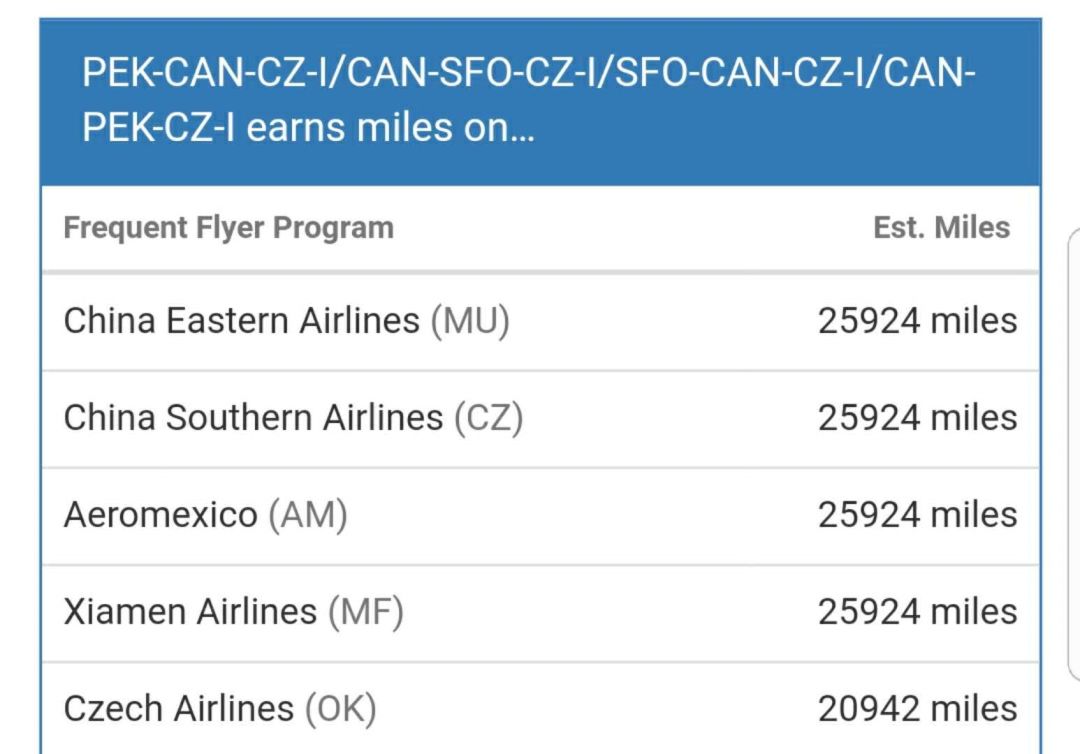
Task: Open the Xiamen Airlines program row
Action: (190, 611)
